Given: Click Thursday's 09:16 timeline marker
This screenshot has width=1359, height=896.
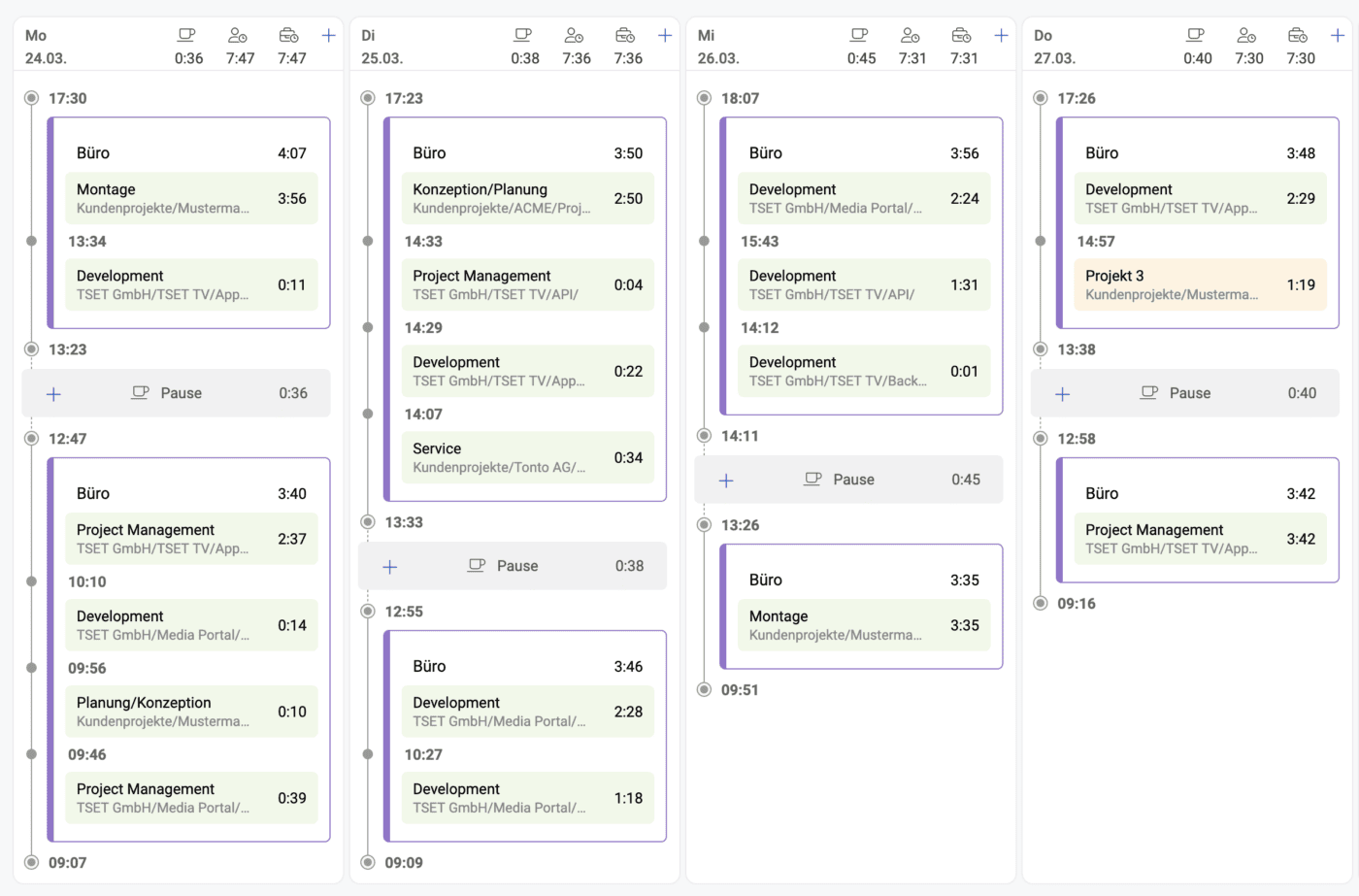Looking at the screenshot, I should click(1041, 603).
